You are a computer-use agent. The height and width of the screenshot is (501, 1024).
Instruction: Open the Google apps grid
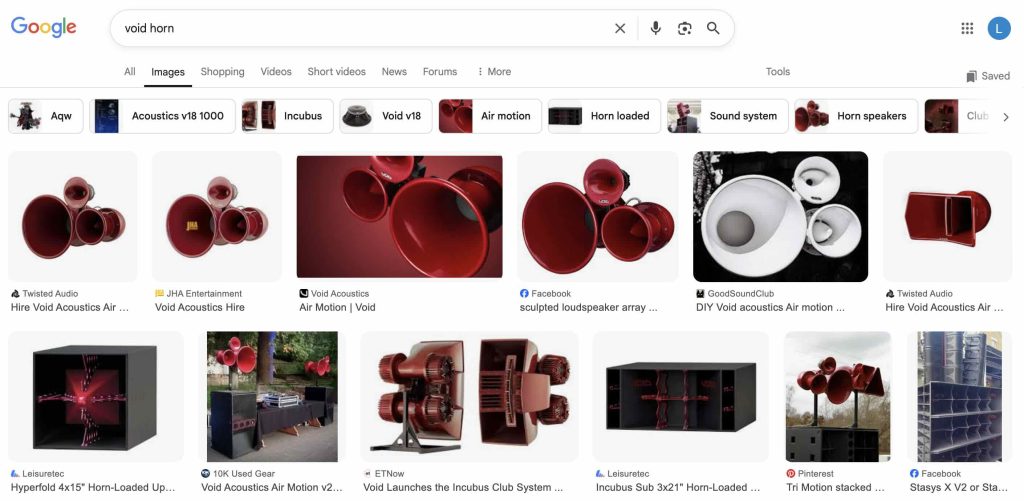[x=967, y=28]
